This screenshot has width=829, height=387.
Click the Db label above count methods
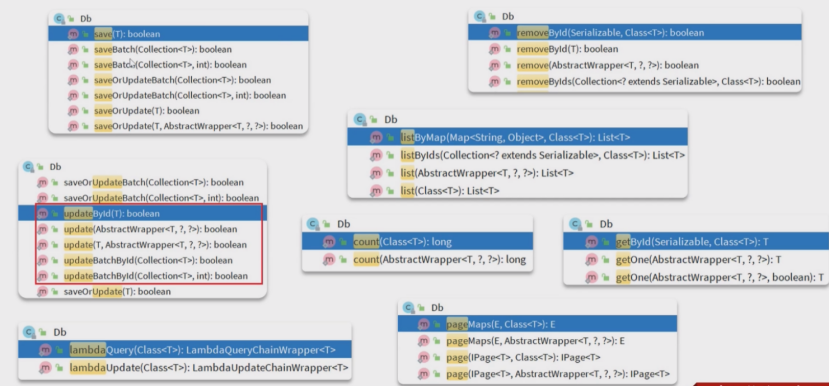344,225
